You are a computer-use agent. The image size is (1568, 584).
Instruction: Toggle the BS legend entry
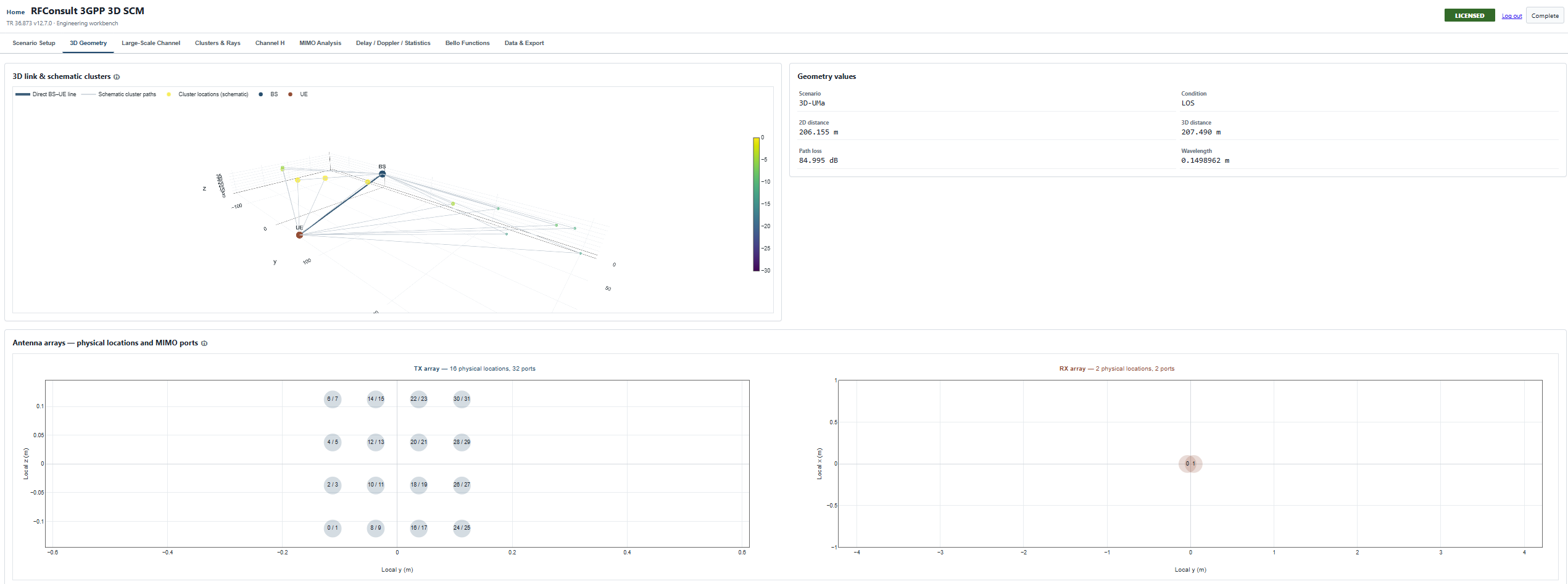point(268,94)
